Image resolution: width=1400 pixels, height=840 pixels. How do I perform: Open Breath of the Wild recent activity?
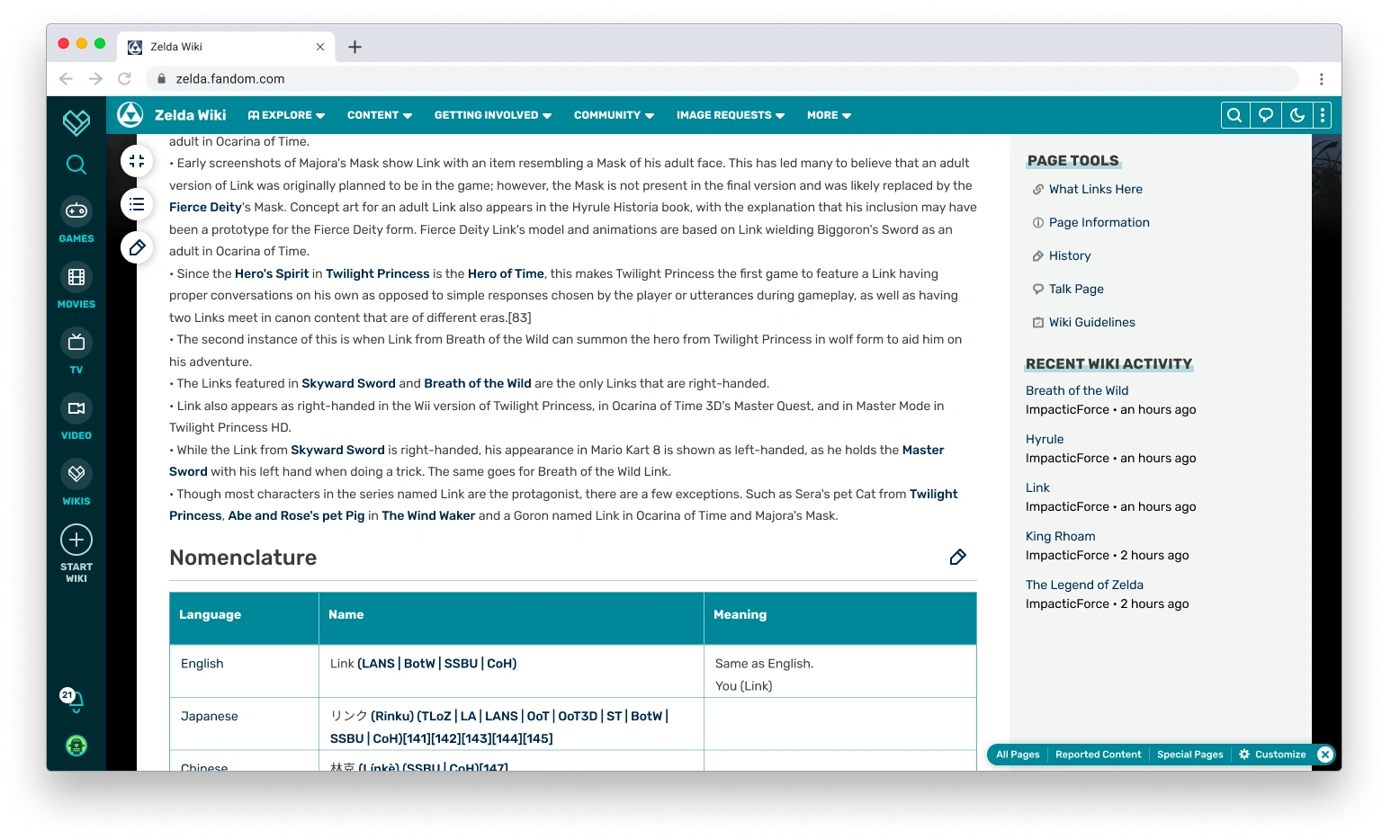click(1077, 390)
